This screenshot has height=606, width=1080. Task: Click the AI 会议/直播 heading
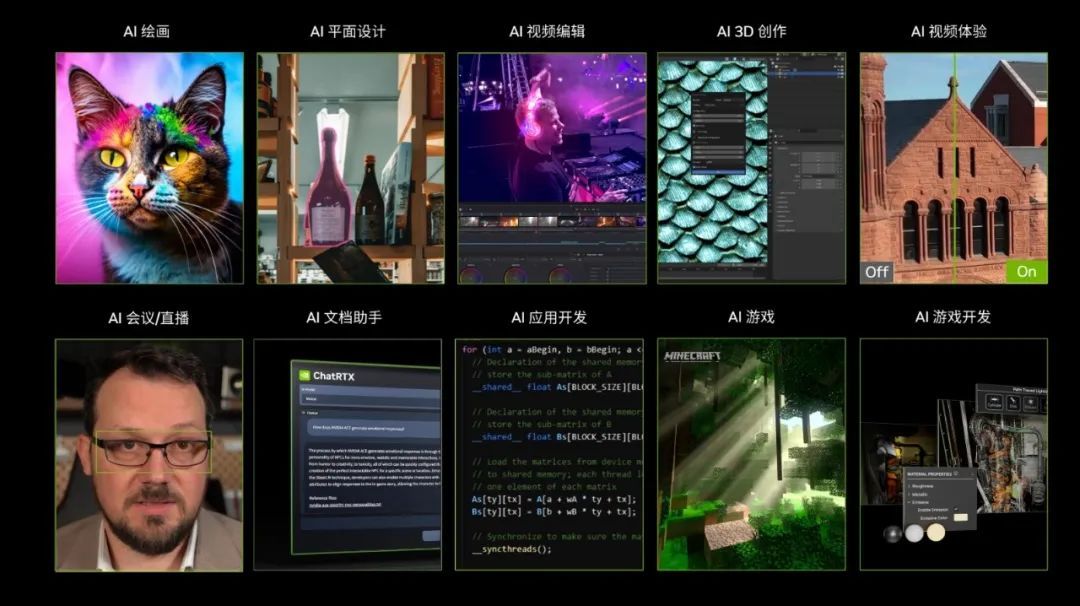[149, 317]
